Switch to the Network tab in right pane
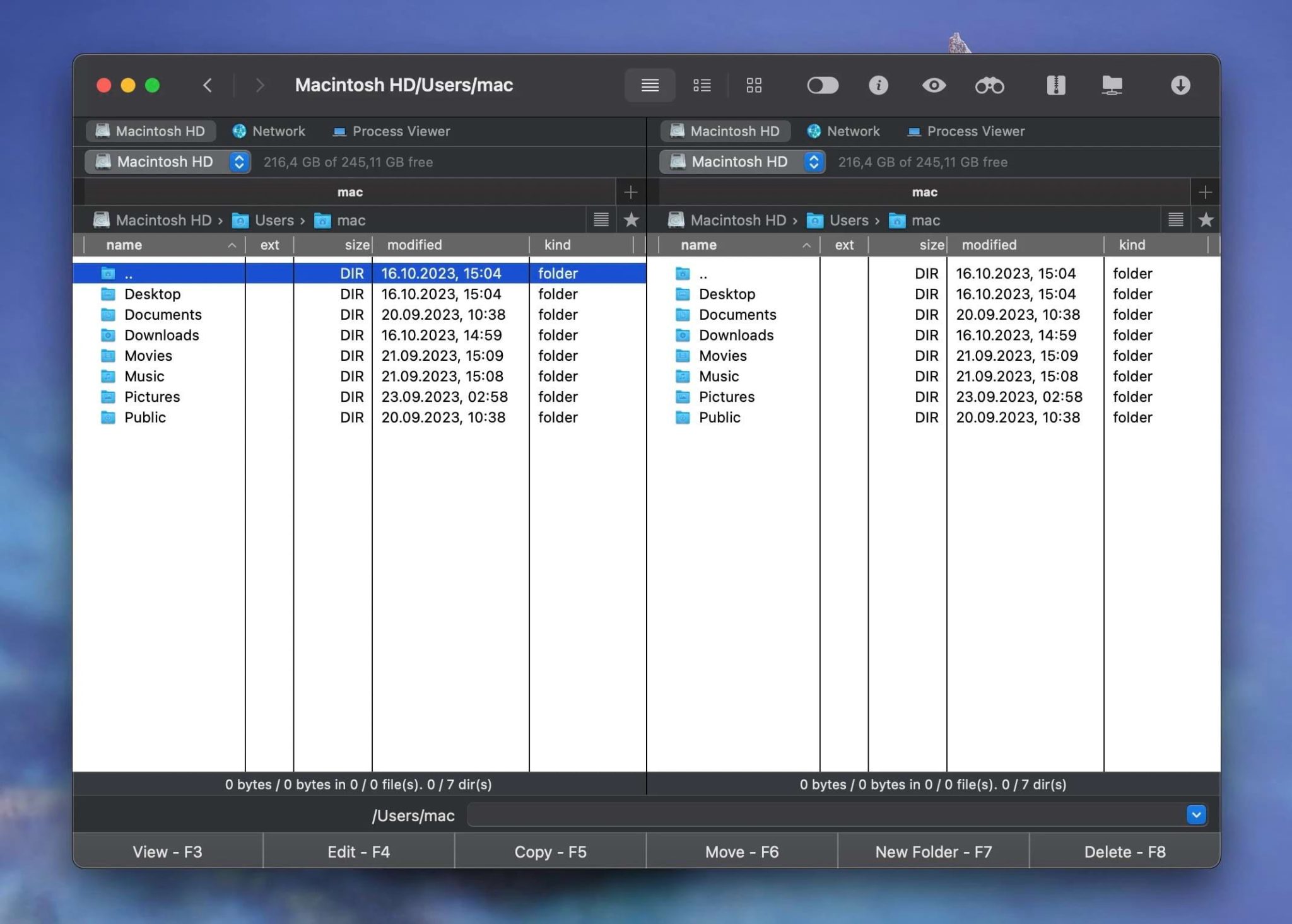This screenshot has height=924, width=1292. click(x=845, y=131)
